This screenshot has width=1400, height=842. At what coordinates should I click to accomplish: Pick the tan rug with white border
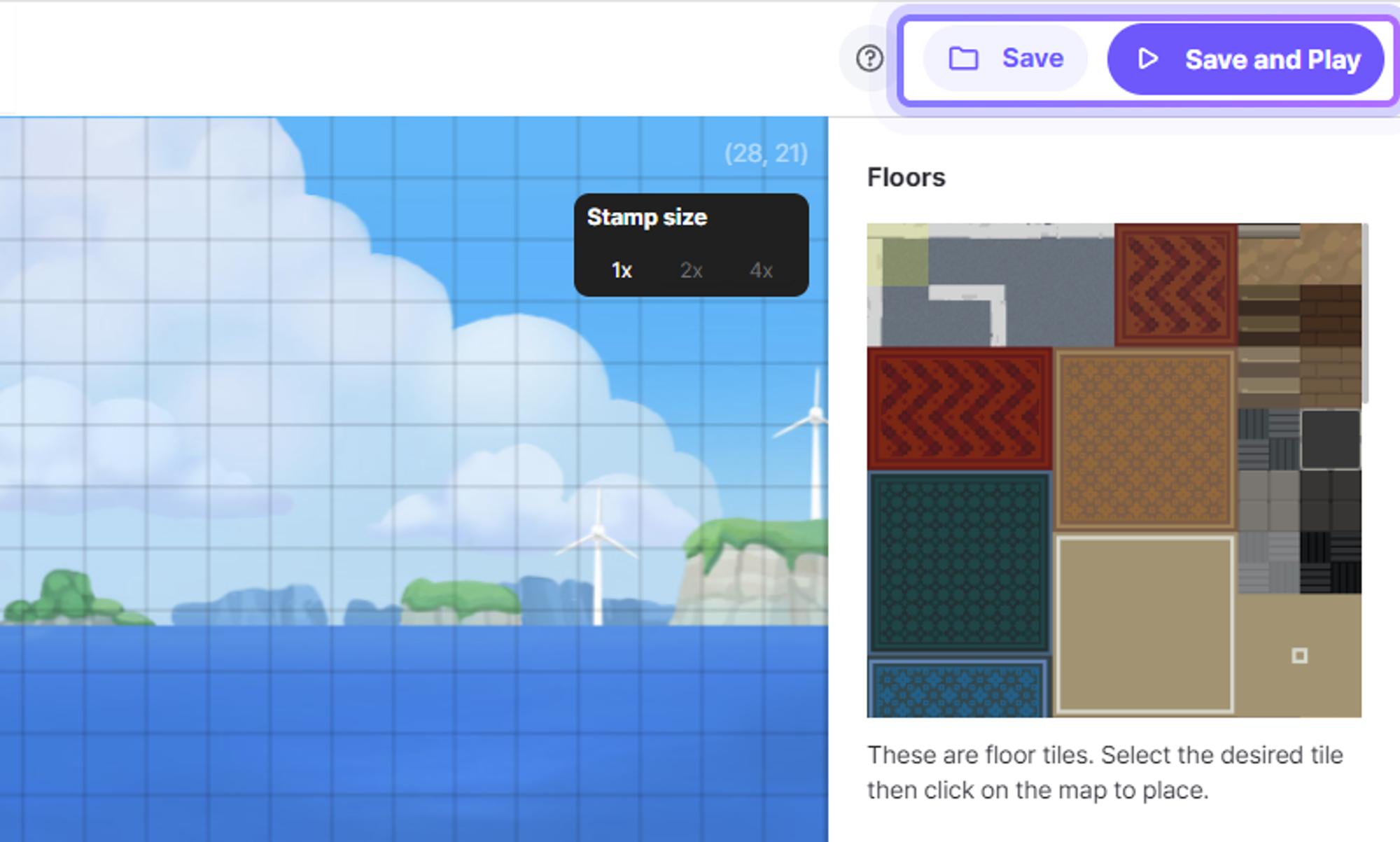point(1144,625)
